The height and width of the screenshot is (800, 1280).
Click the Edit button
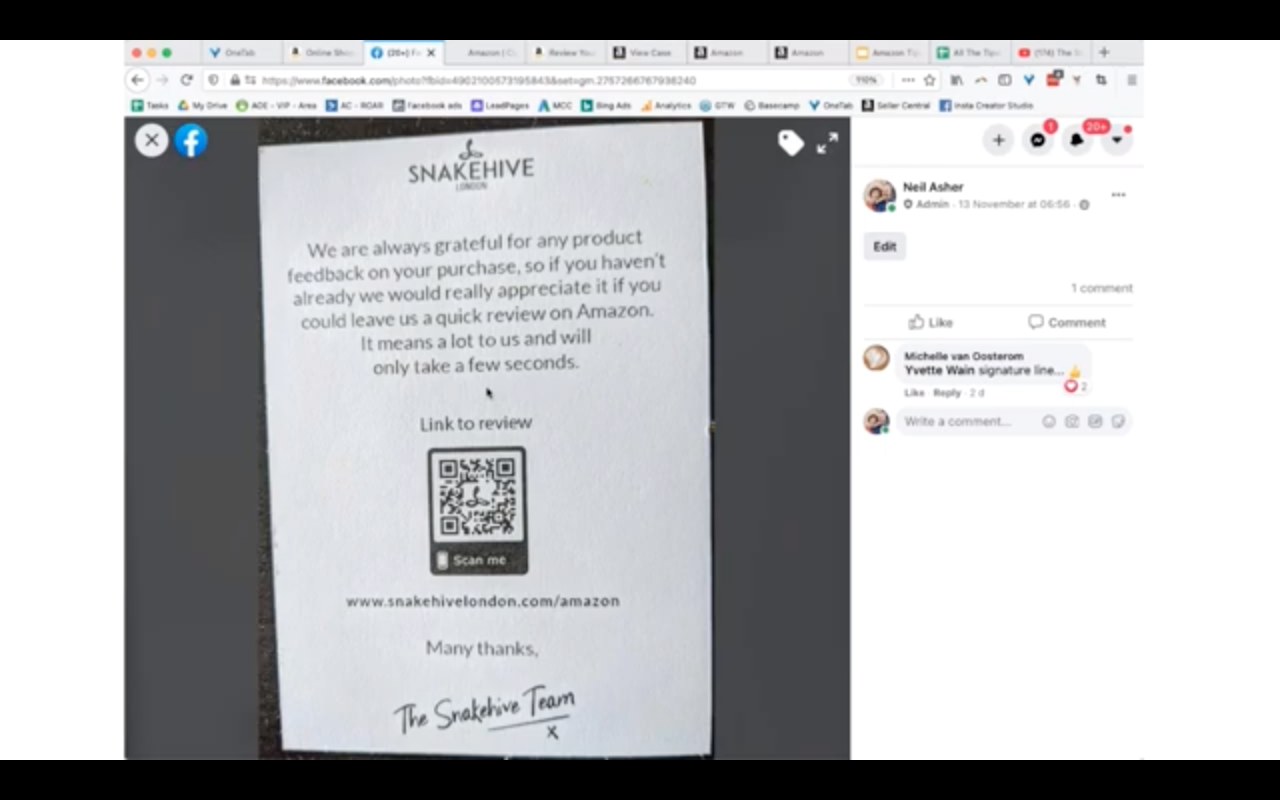[885, 247]
